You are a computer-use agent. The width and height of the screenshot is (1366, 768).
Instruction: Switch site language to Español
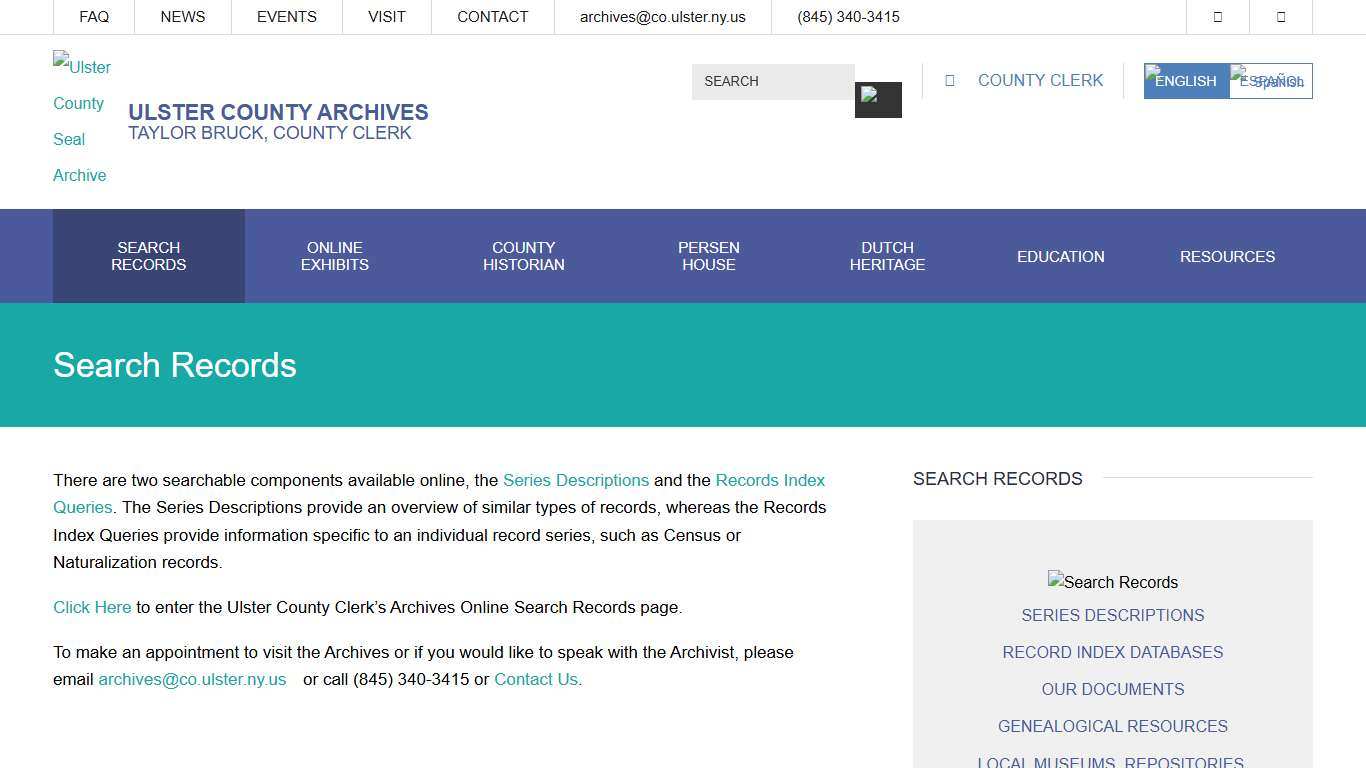pos(1270,80)
